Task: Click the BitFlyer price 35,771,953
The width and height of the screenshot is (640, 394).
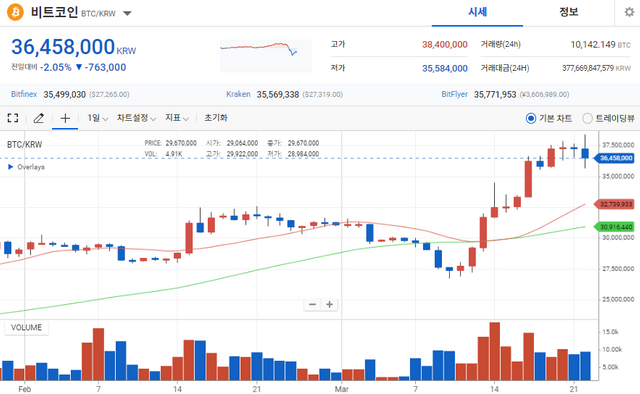Action: coord(495,95)
